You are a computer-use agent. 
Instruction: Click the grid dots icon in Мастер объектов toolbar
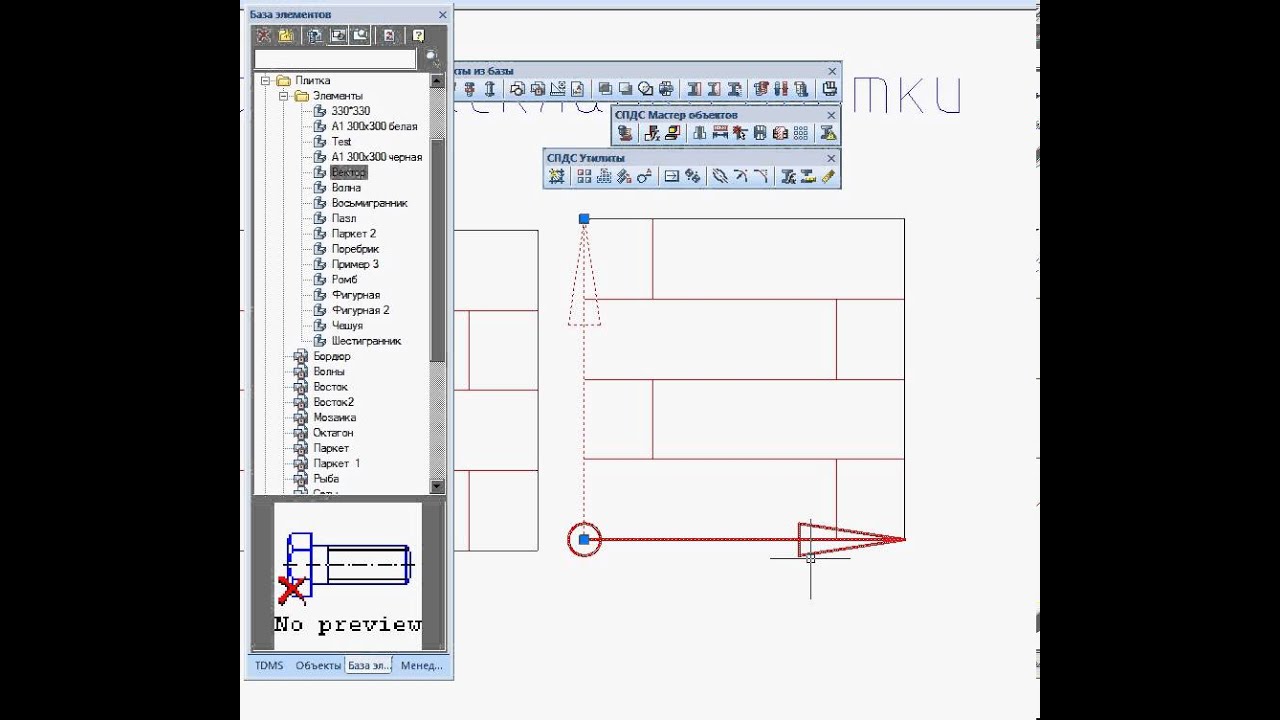pyautogui.click(x=800, y=133)
